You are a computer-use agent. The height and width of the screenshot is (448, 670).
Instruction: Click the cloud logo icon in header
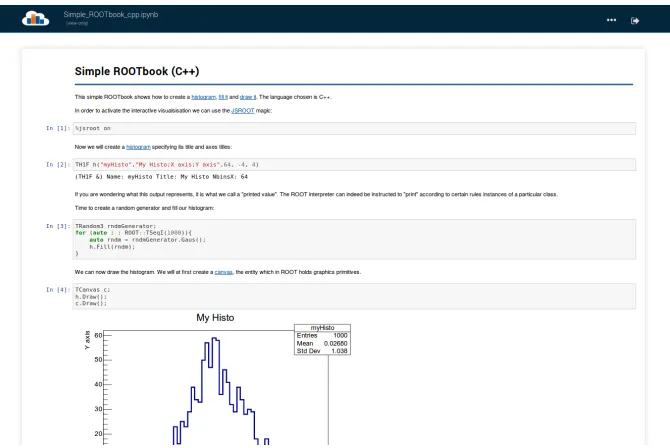[x=35, y=18]
